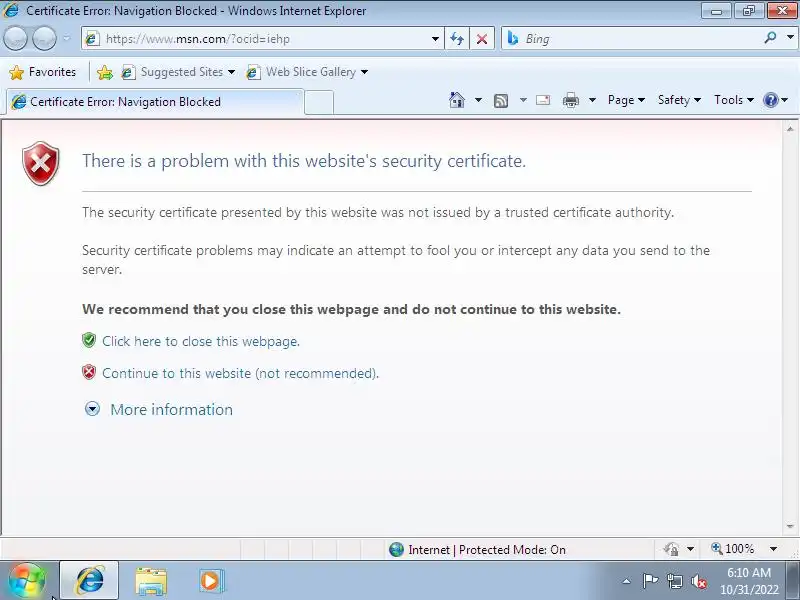Expand the address bar autocomplete dropdown

point(435,39)
